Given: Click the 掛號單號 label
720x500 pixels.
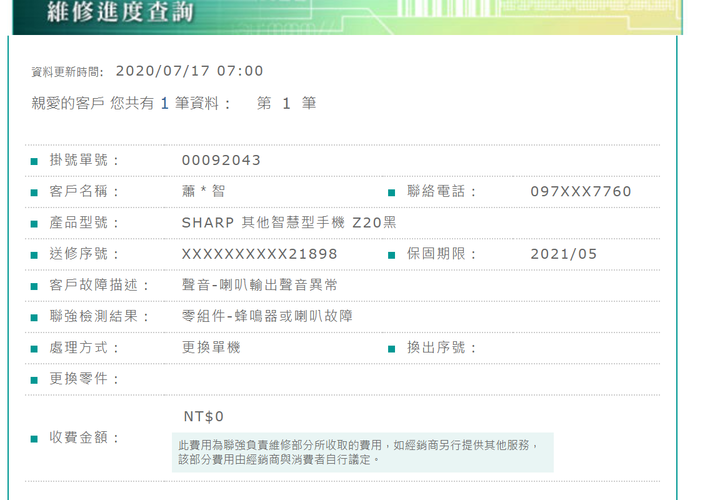Looking at the screenshot, I should click(84, 160).
